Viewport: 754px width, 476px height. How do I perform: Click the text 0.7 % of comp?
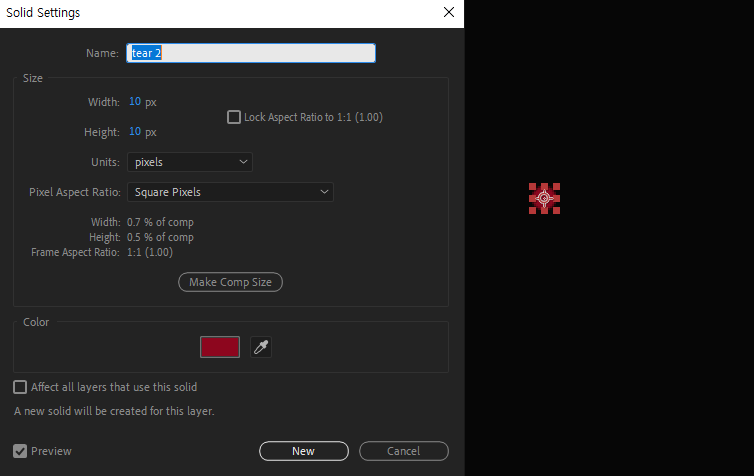pos(160,222)
